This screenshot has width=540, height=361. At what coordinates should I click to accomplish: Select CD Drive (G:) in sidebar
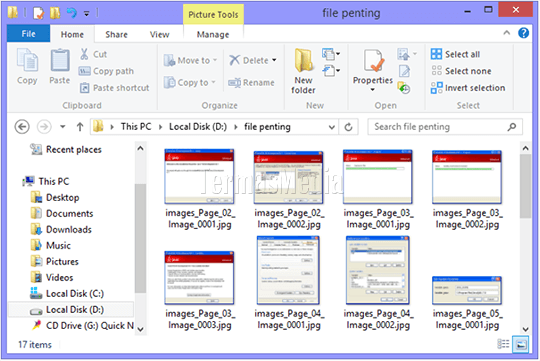click(x=82, y=326)
